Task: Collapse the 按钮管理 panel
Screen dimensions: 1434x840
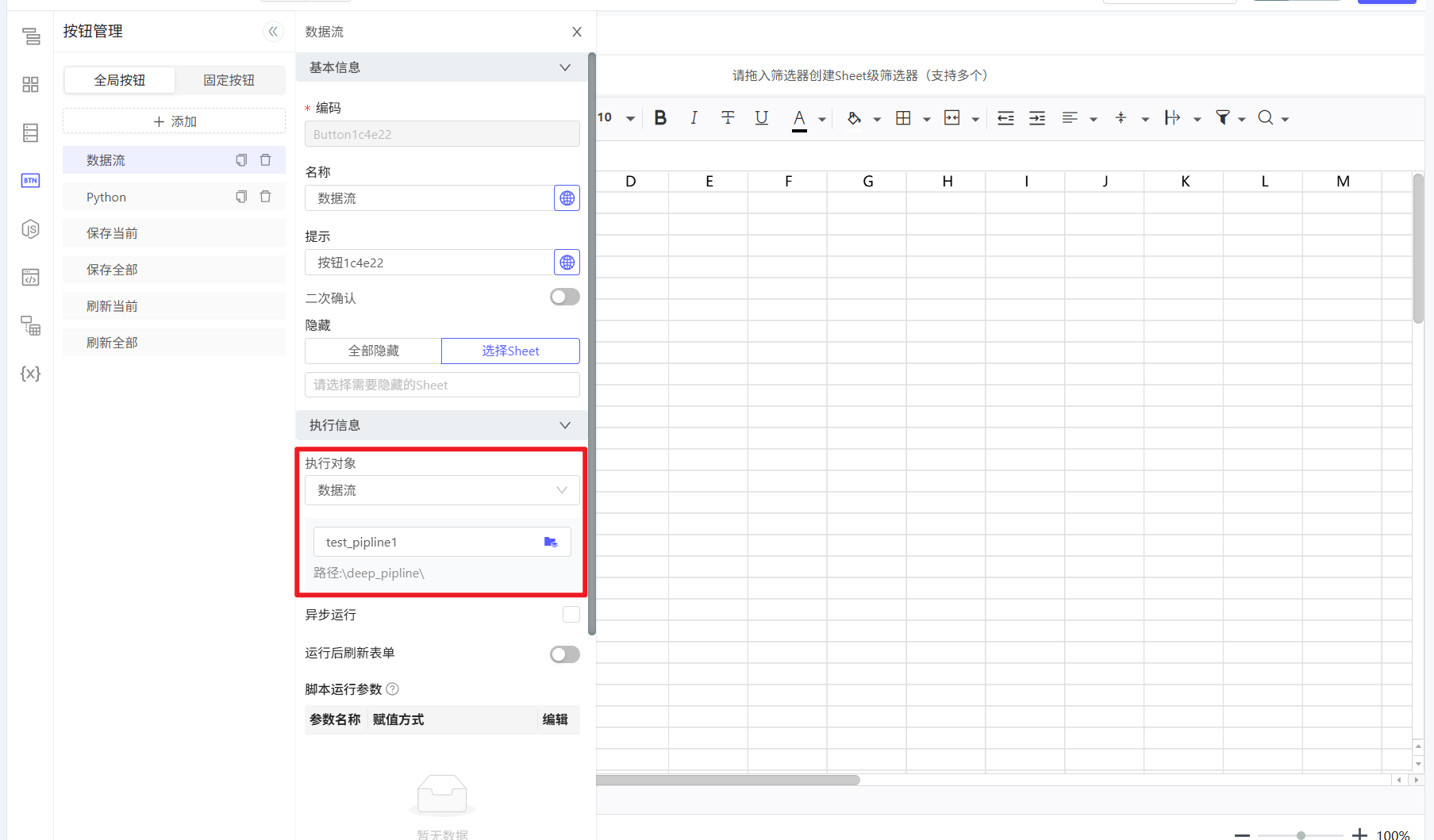Action: [x=273, y=32]
